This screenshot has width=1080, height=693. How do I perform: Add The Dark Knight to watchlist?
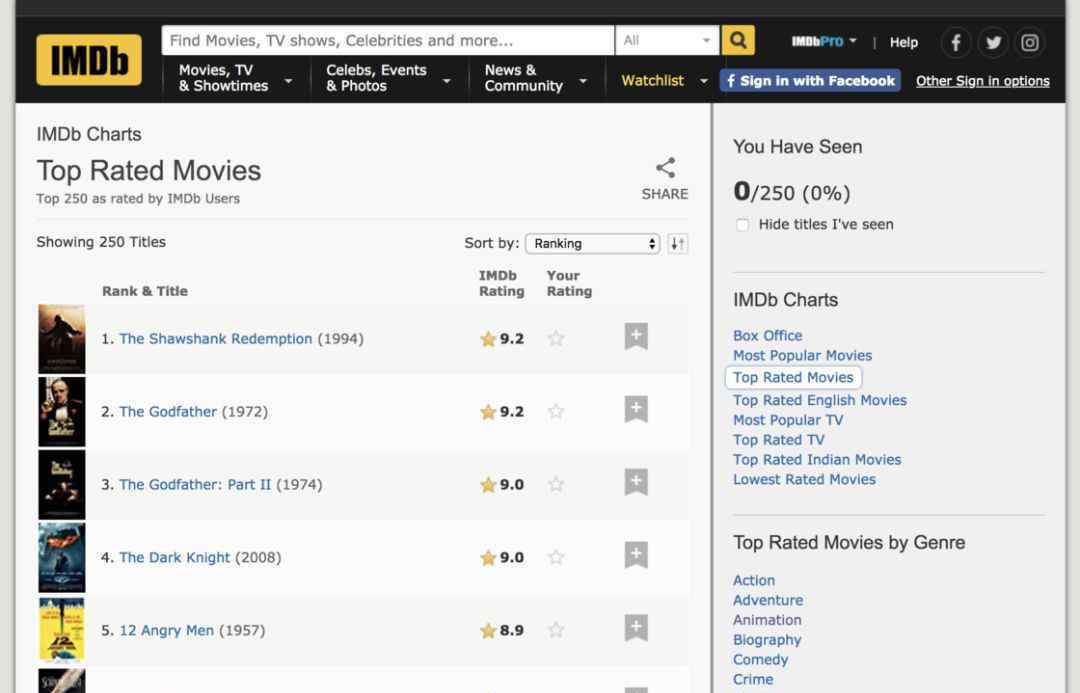tap(636, 555)
